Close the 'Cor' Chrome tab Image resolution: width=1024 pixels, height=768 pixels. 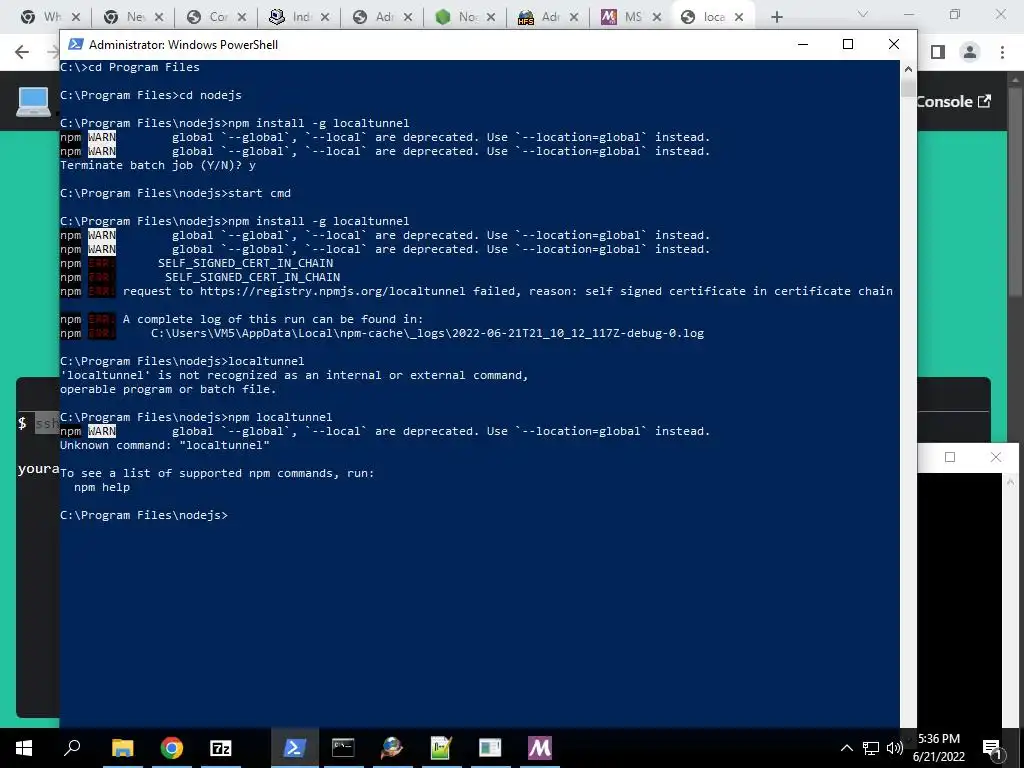coord(242,17)
